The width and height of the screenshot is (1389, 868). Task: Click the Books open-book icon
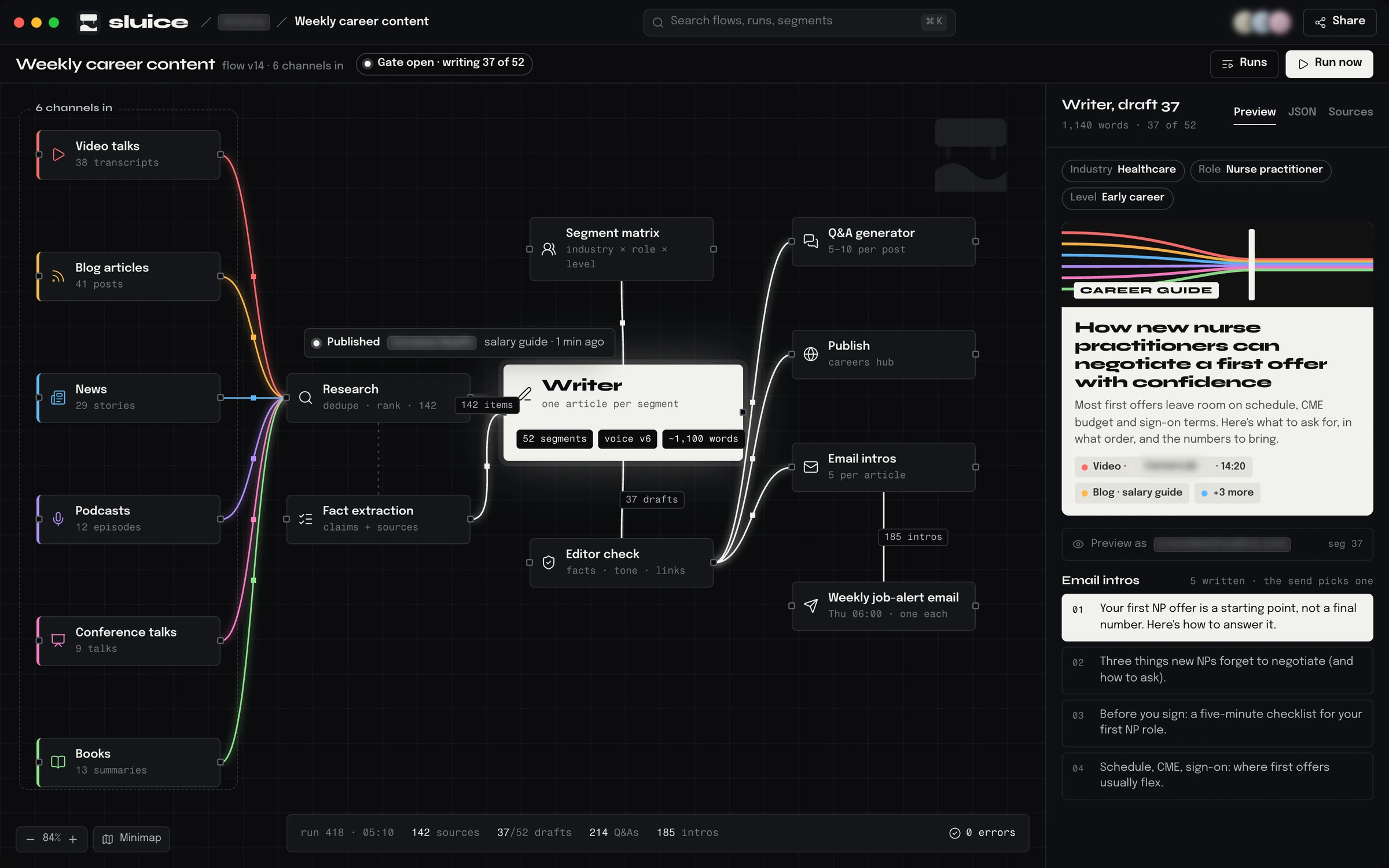(58, 762)
